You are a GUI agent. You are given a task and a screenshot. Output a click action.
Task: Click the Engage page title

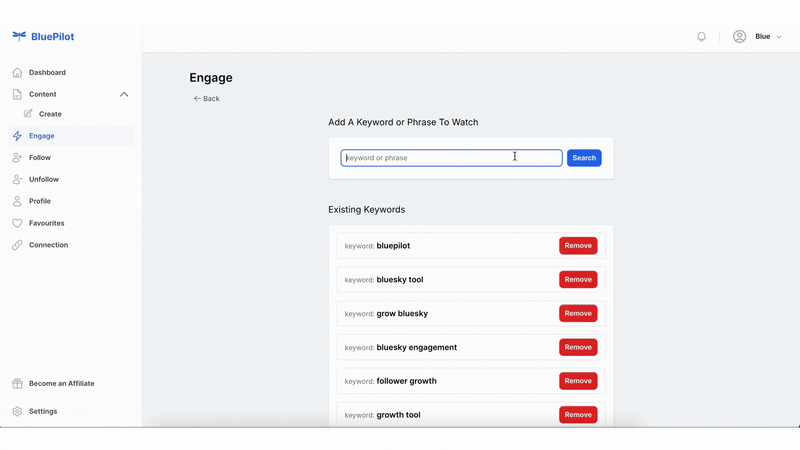(x=211, y=78)
